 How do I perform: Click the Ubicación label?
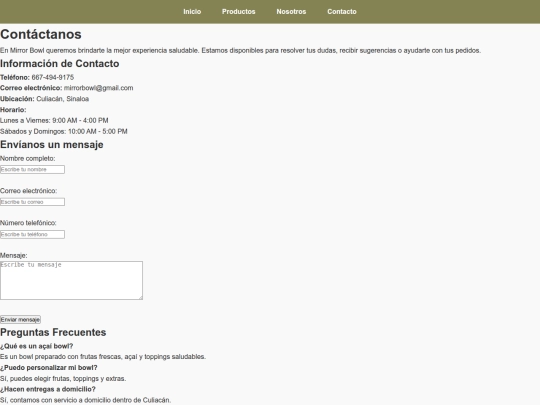point(17,99)
